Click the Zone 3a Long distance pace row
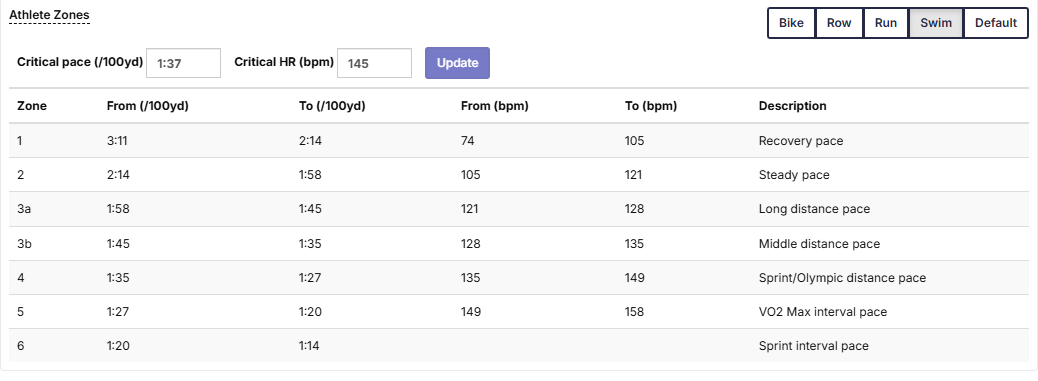 (519, 209)
